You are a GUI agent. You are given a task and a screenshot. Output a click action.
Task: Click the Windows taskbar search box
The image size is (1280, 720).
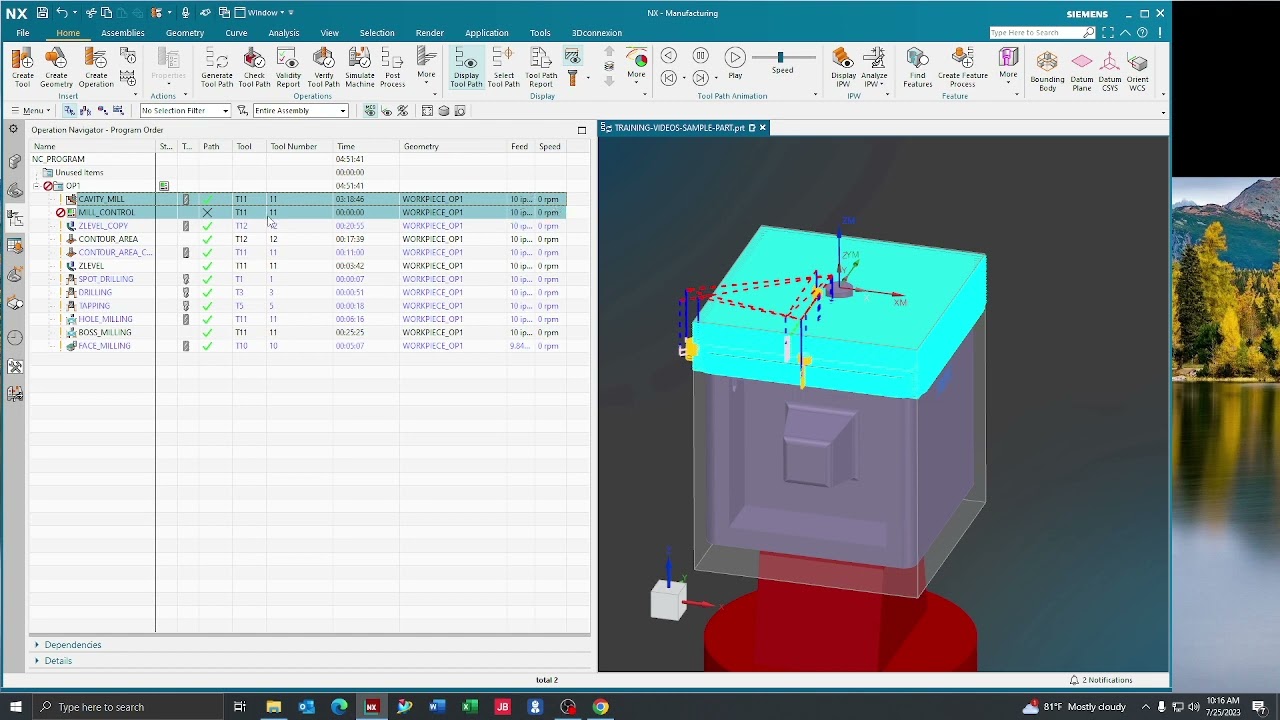pos(128,707)
